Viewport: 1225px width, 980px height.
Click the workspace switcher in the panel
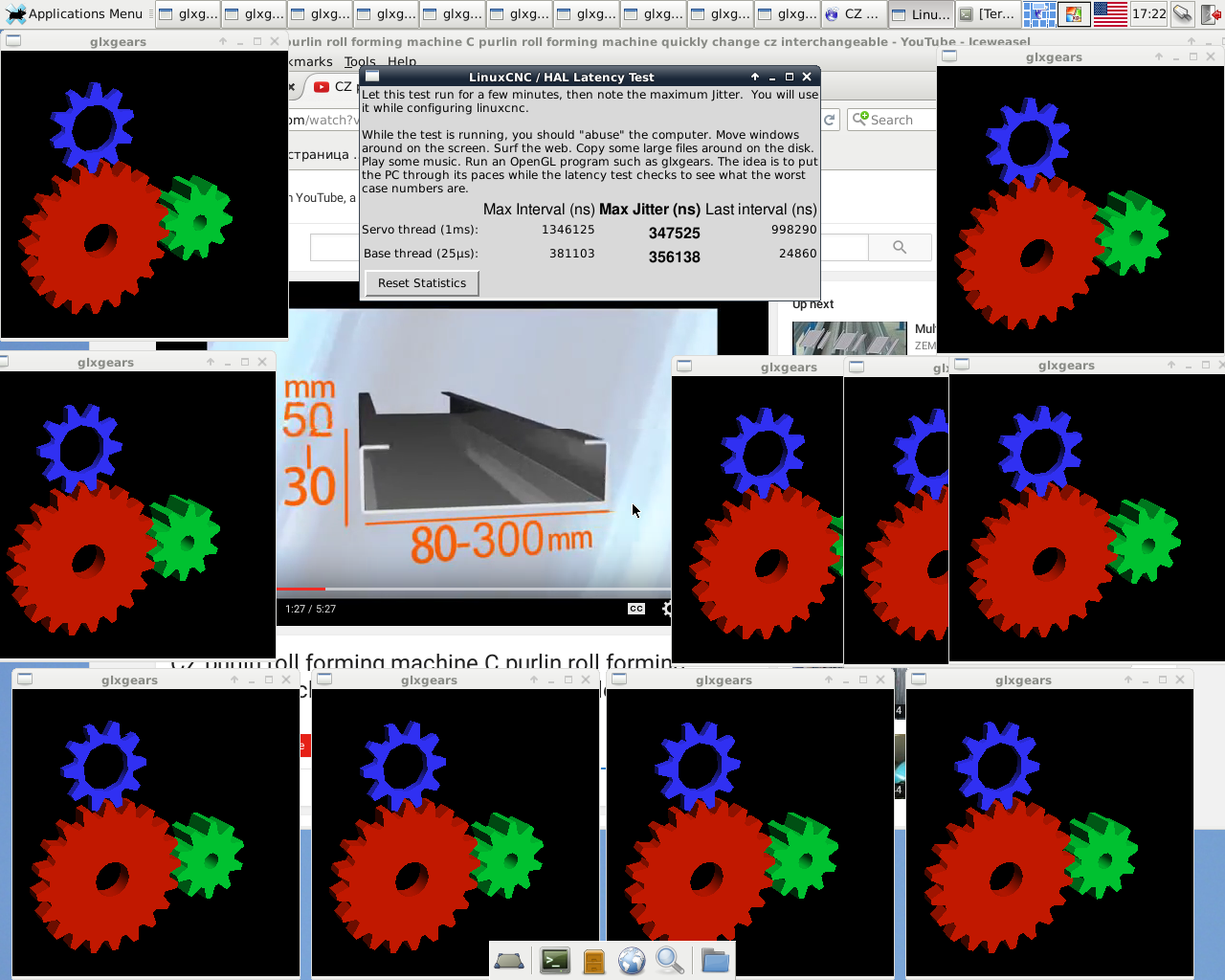[1039, 13]
